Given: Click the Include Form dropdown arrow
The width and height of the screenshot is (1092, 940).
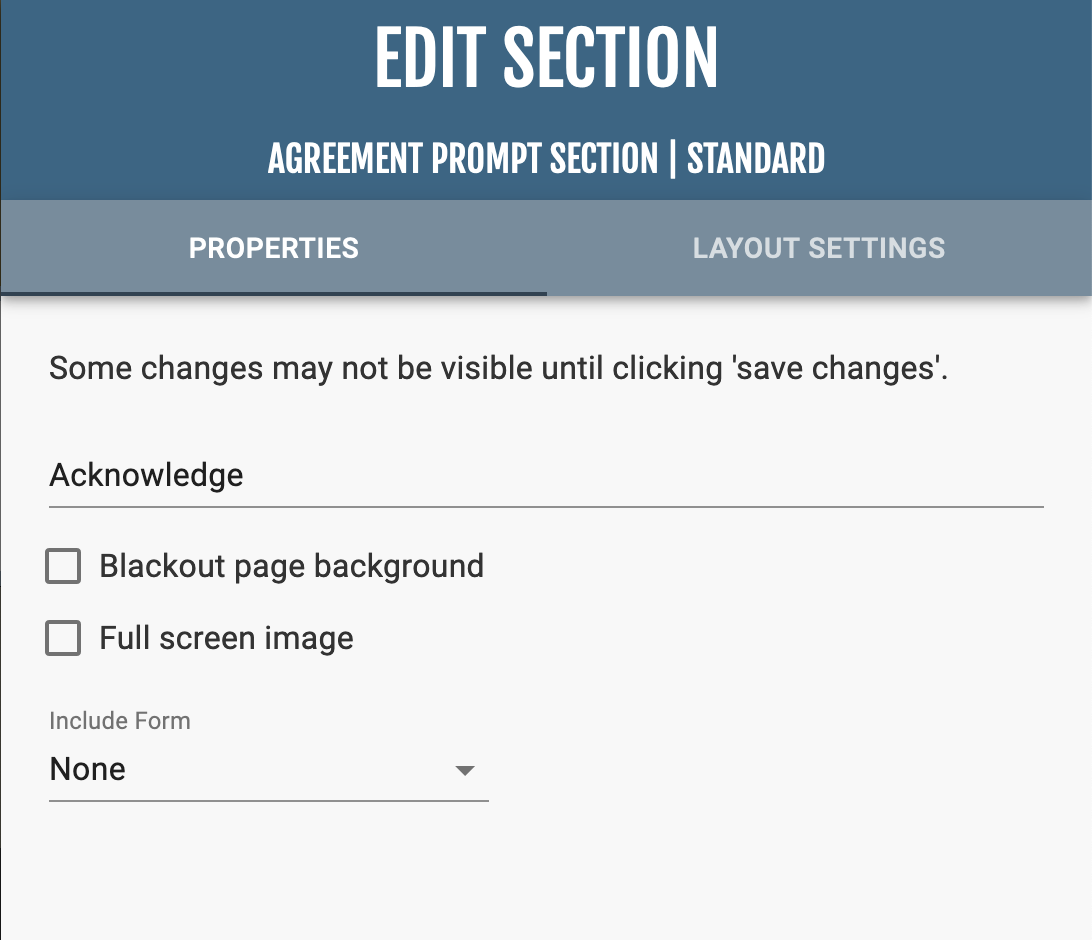Looking at the screenshot, I should [x=464, y=771].
